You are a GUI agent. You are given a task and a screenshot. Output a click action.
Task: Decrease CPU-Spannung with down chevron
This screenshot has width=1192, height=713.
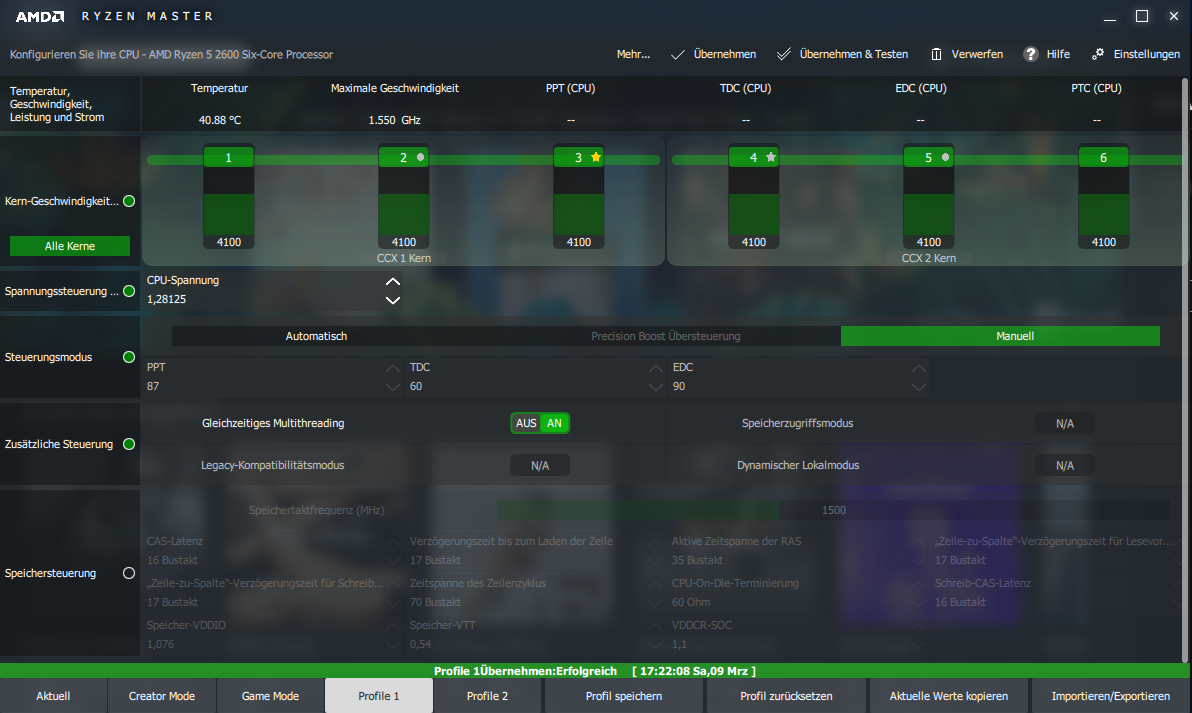(393, 300)
